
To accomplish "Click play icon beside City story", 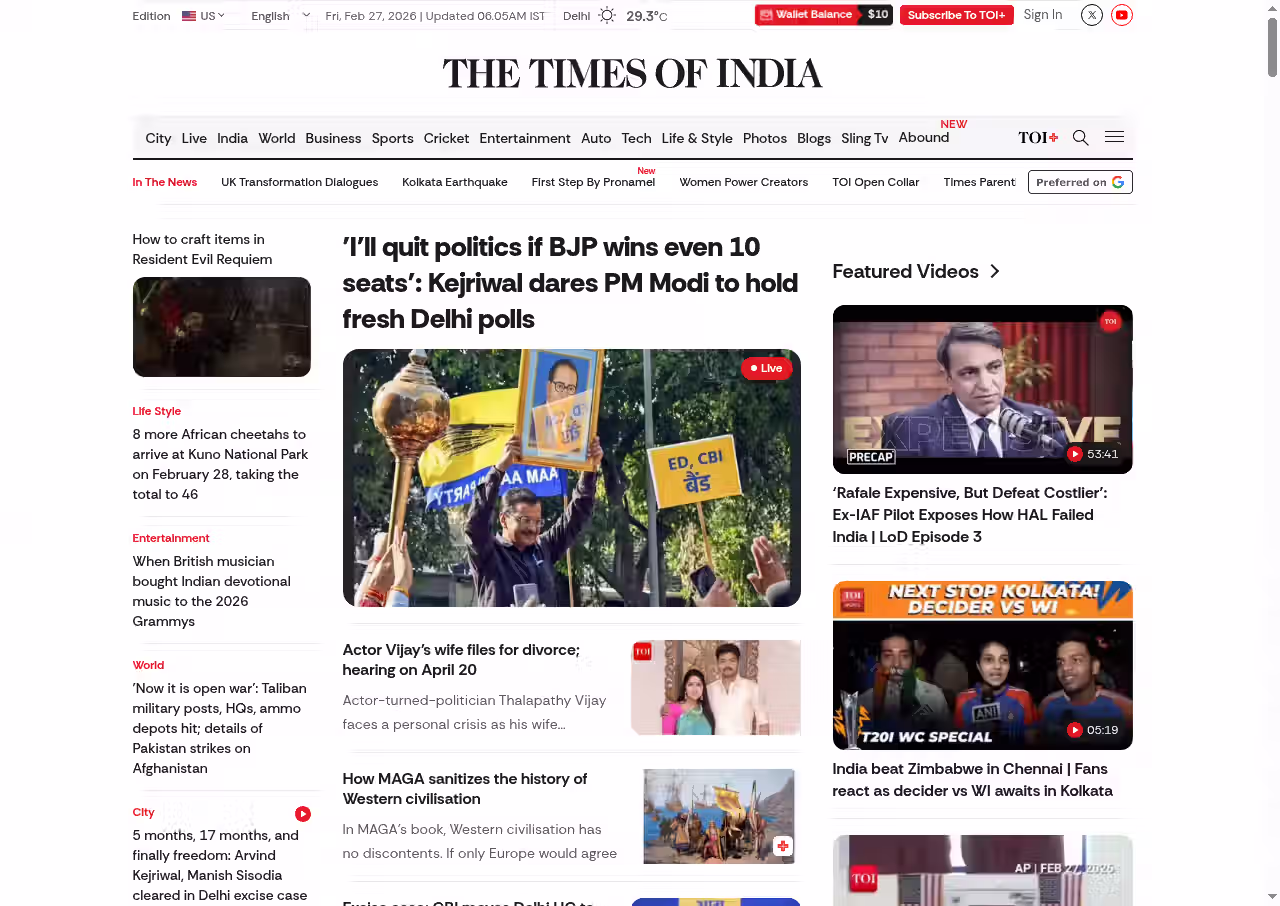I will [x=303, y=814].
